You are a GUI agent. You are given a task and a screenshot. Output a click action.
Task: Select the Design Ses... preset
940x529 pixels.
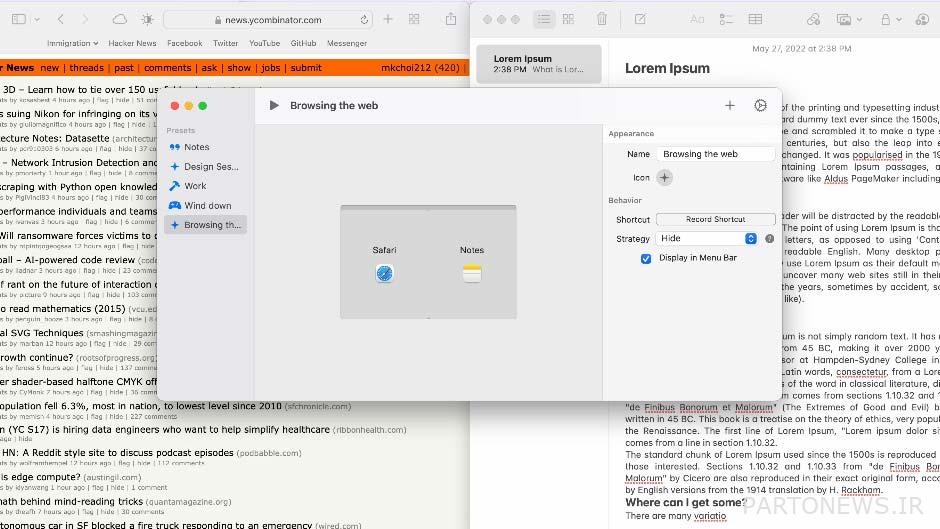(x=205, y=167)
